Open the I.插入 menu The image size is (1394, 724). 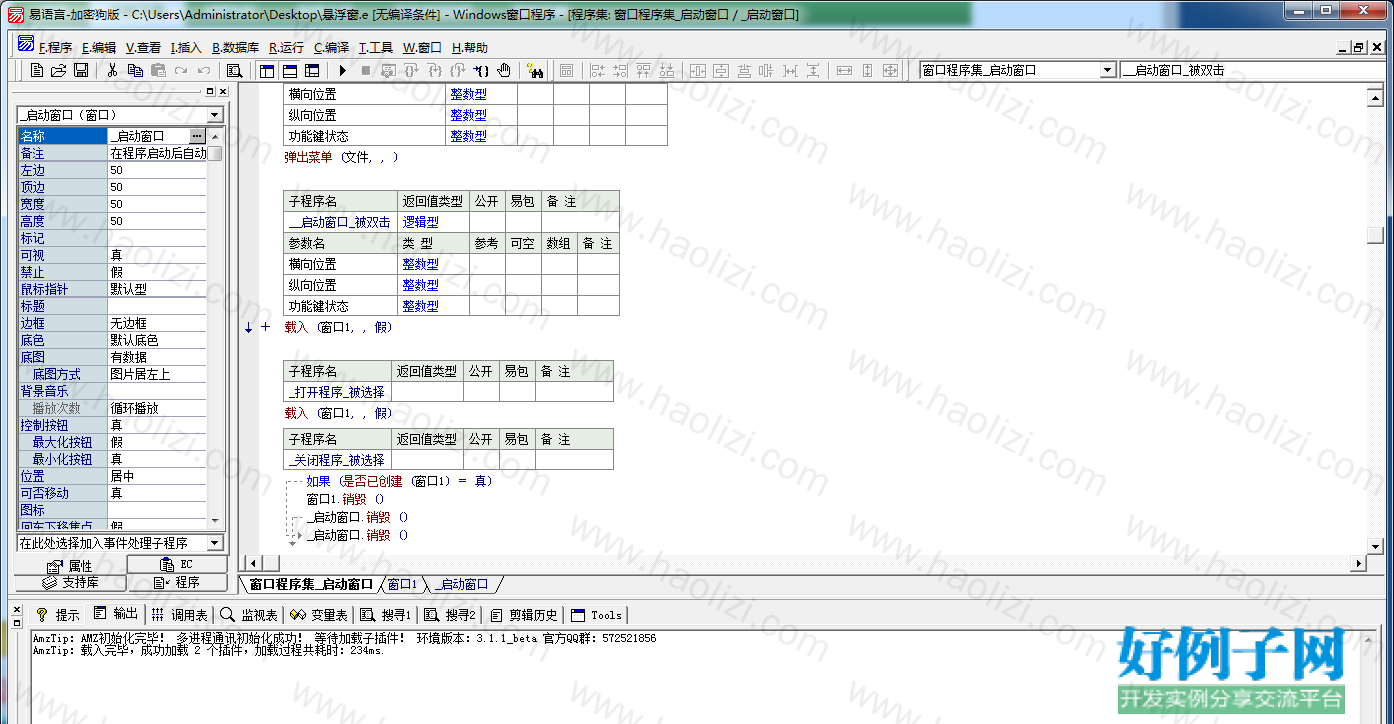pyautogui.click(x=186, y=47)
